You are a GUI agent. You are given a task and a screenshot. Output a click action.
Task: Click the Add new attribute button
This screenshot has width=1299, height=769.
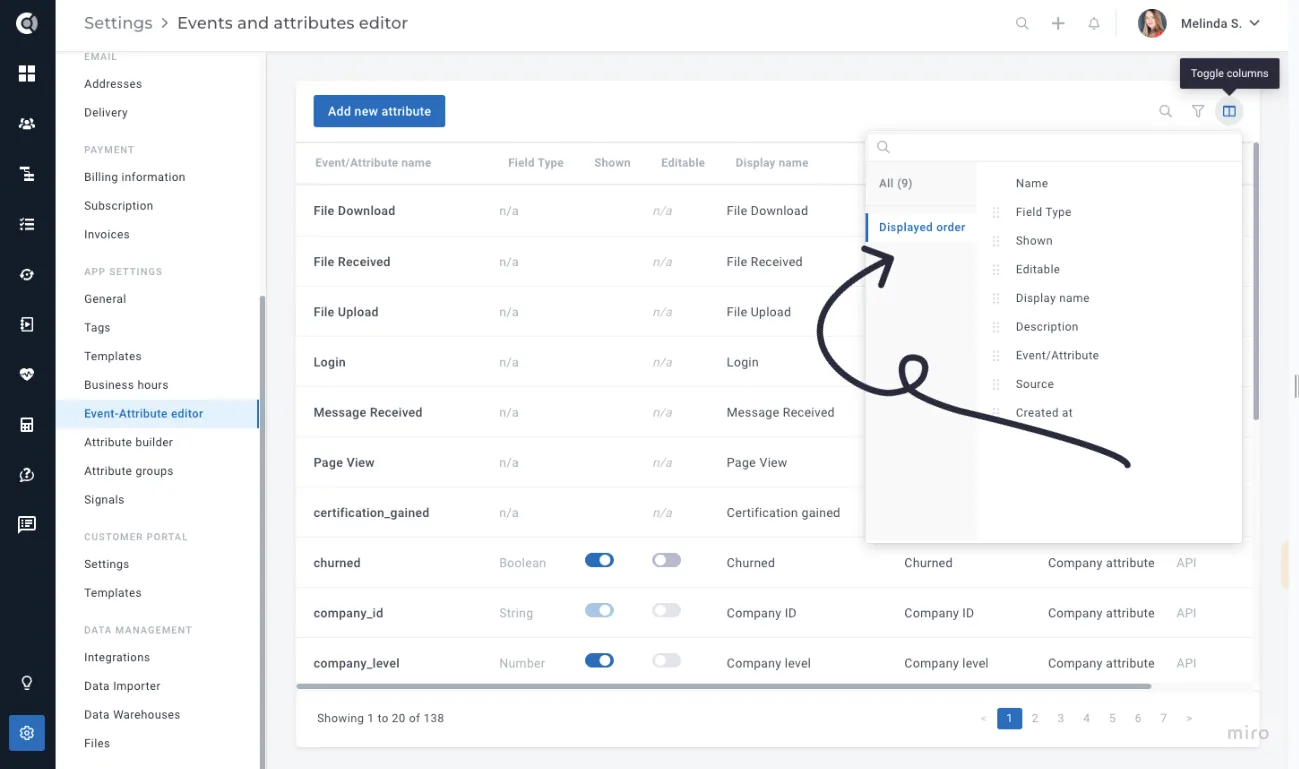point(379,111)
